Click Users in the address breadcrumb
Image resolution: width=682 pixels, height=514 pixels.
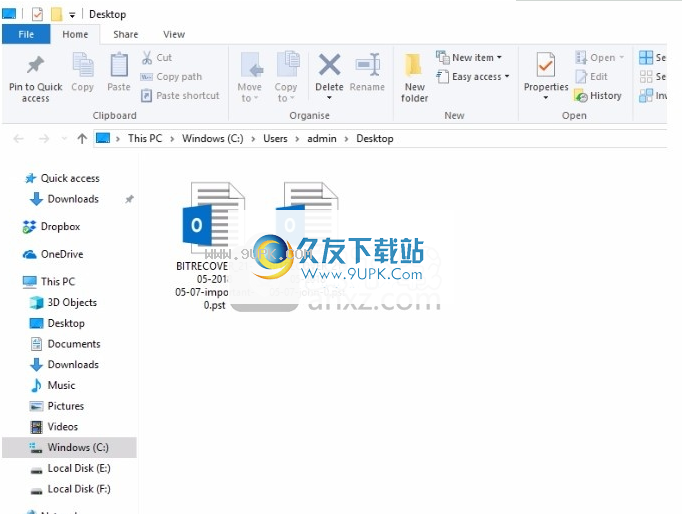(275, 139)
